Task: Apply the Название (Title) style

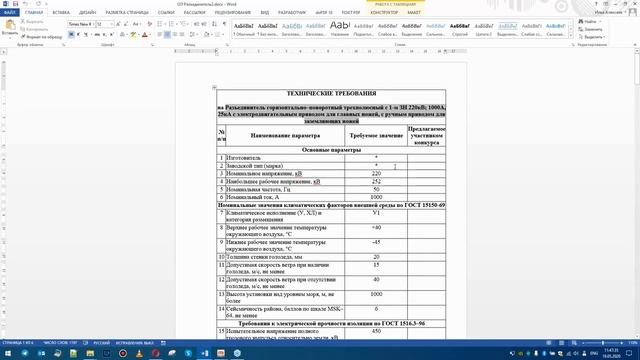Action: pos(340,29)
